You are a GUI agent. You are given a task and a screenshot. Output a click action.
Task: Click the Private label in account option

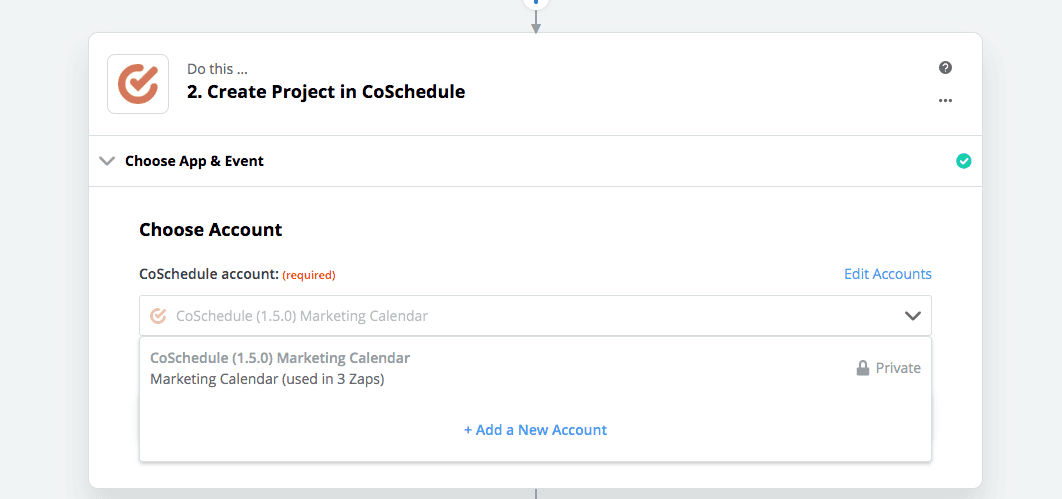tap(898, 368)
